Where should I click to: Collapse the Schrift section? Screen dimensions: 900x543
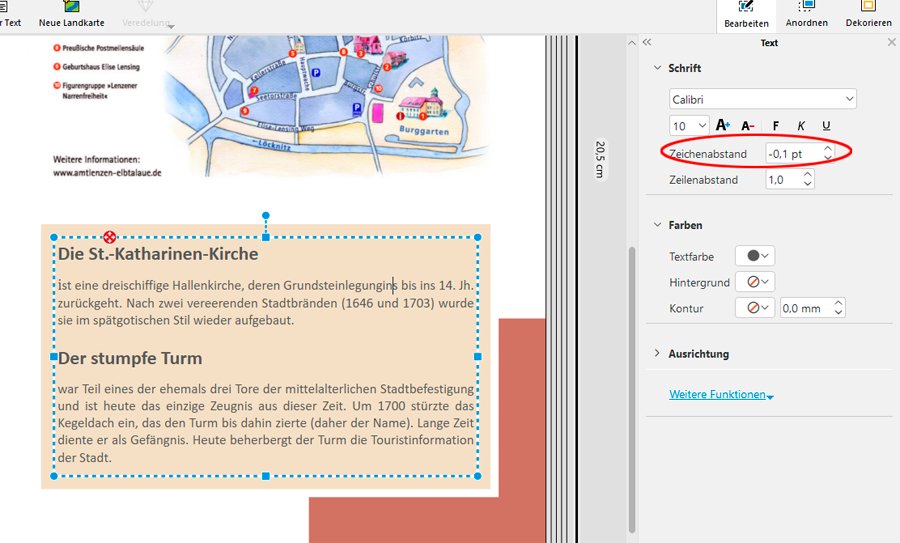tap(657, 68)
